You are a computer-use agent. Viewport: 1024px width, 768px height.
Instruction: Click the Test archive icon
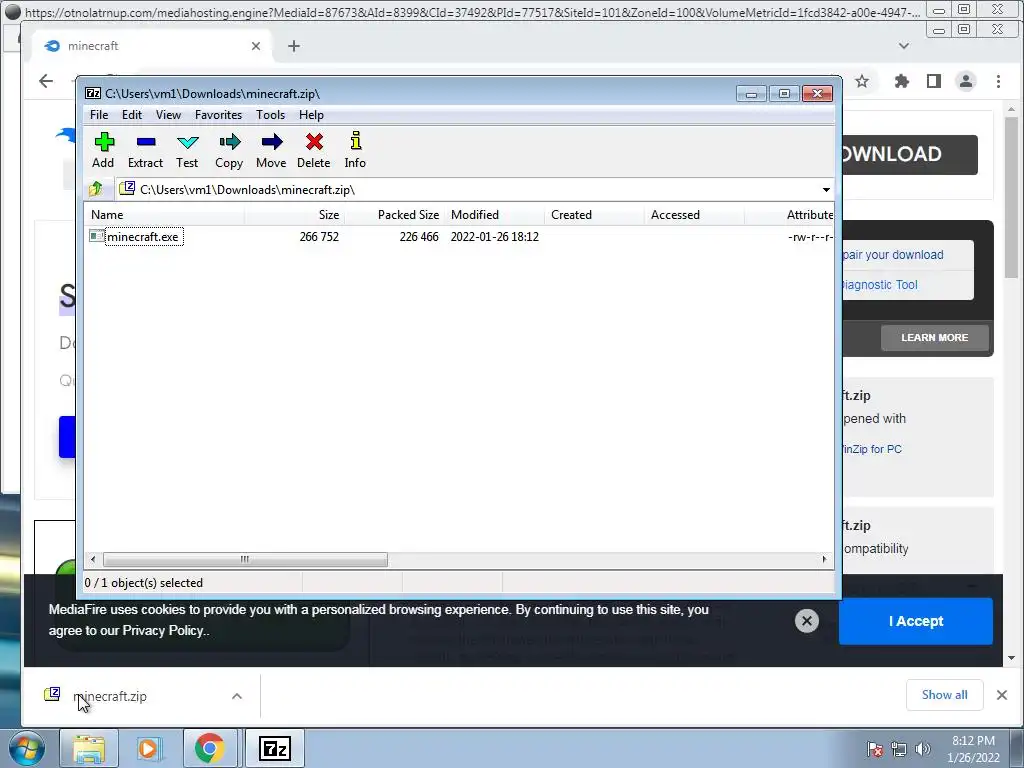coord(187,151)
